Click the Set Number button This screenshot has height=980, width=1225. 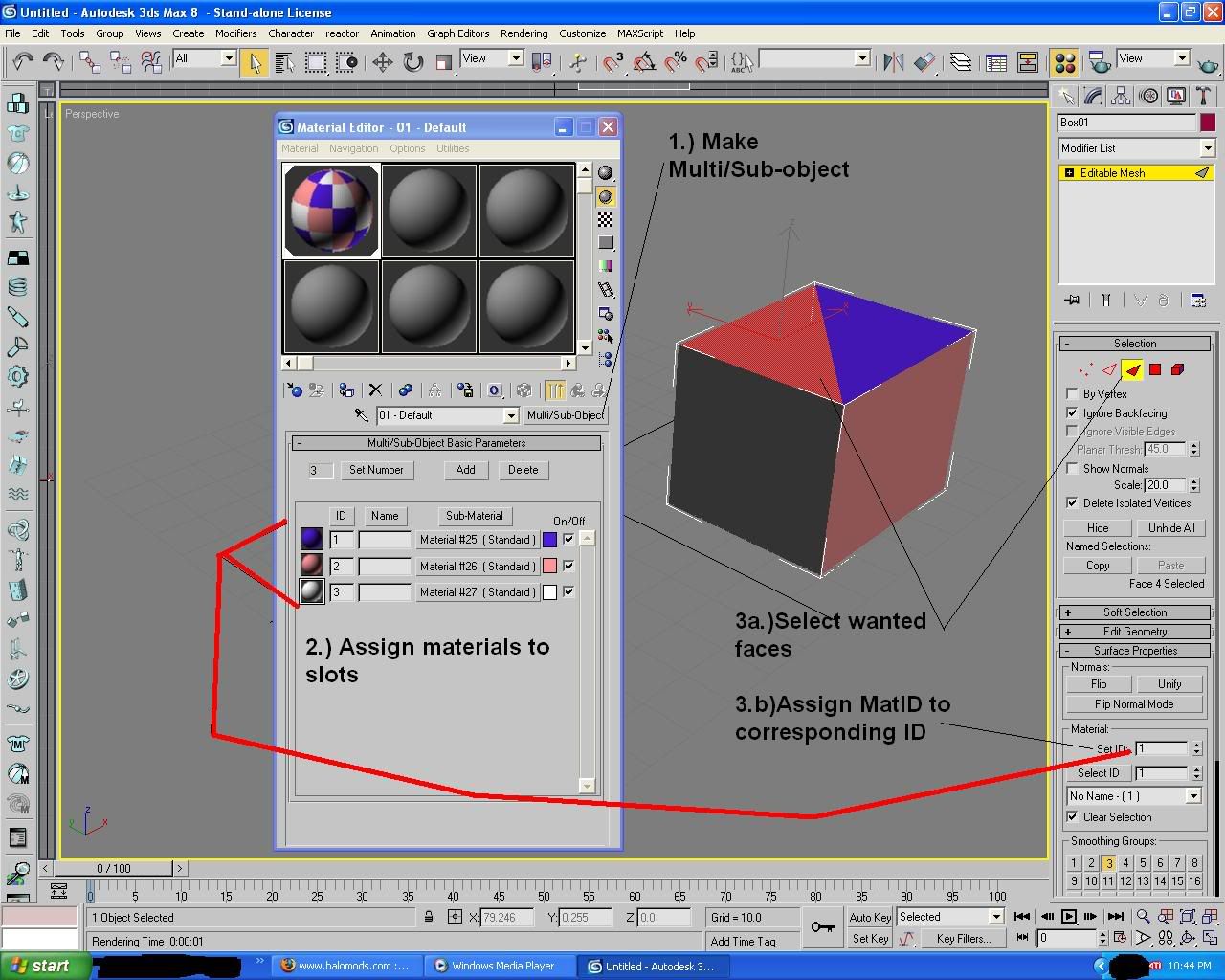click(376, 470)
